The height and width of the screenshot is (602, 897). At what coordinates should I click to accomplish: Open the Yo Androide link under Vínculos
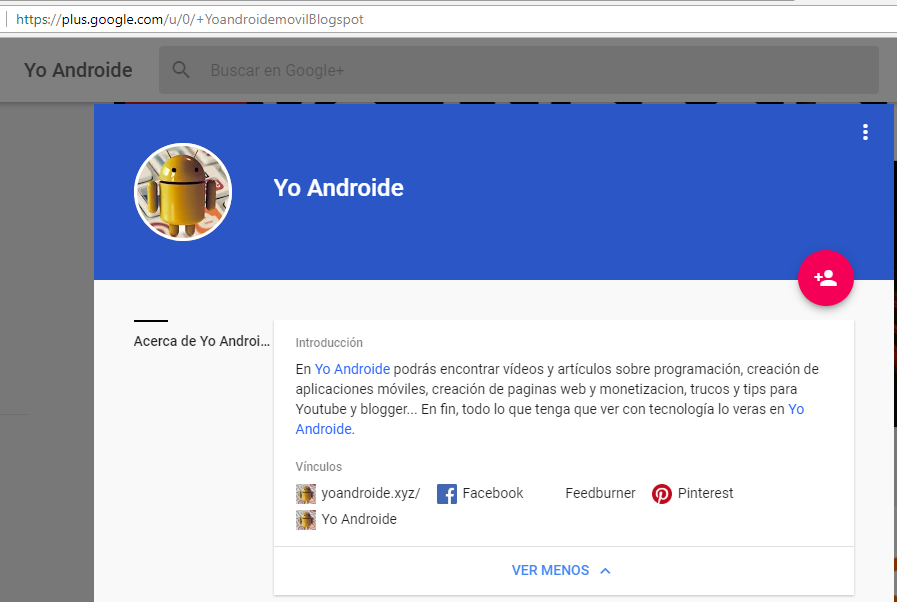359,519
